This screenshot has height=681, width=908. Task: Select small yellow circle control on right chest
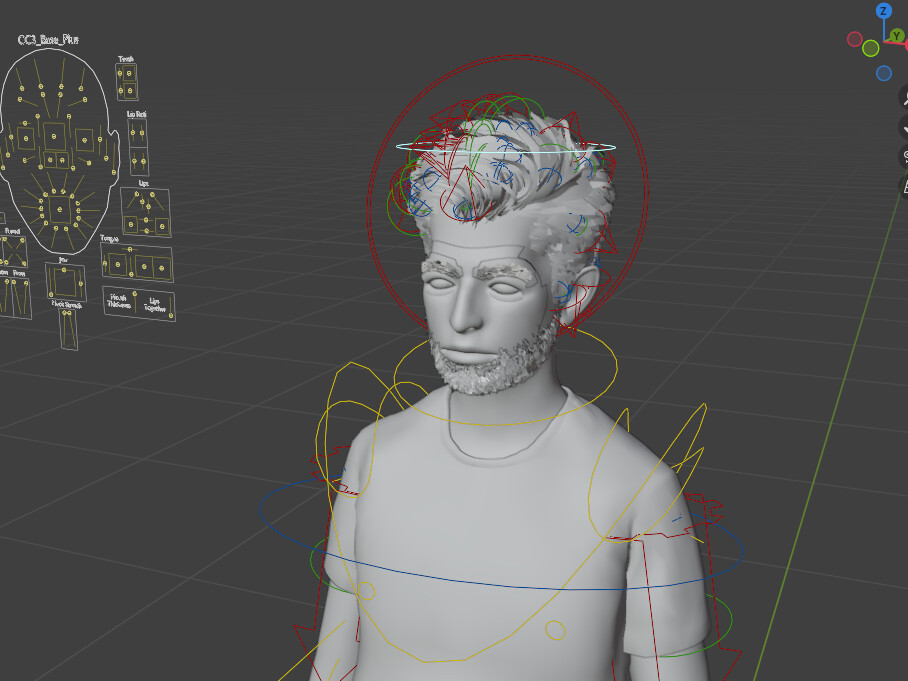click(x=555, y=630)
